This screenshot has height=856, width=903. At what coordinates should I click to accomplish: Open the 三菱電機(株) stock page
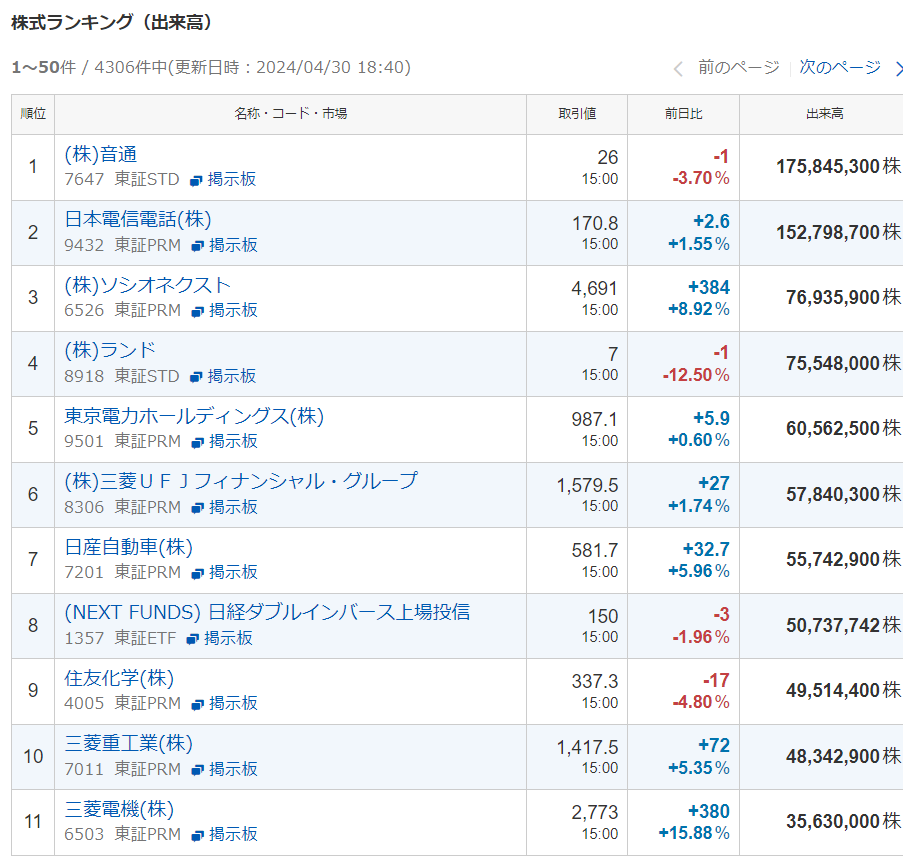tap(119, 809)
